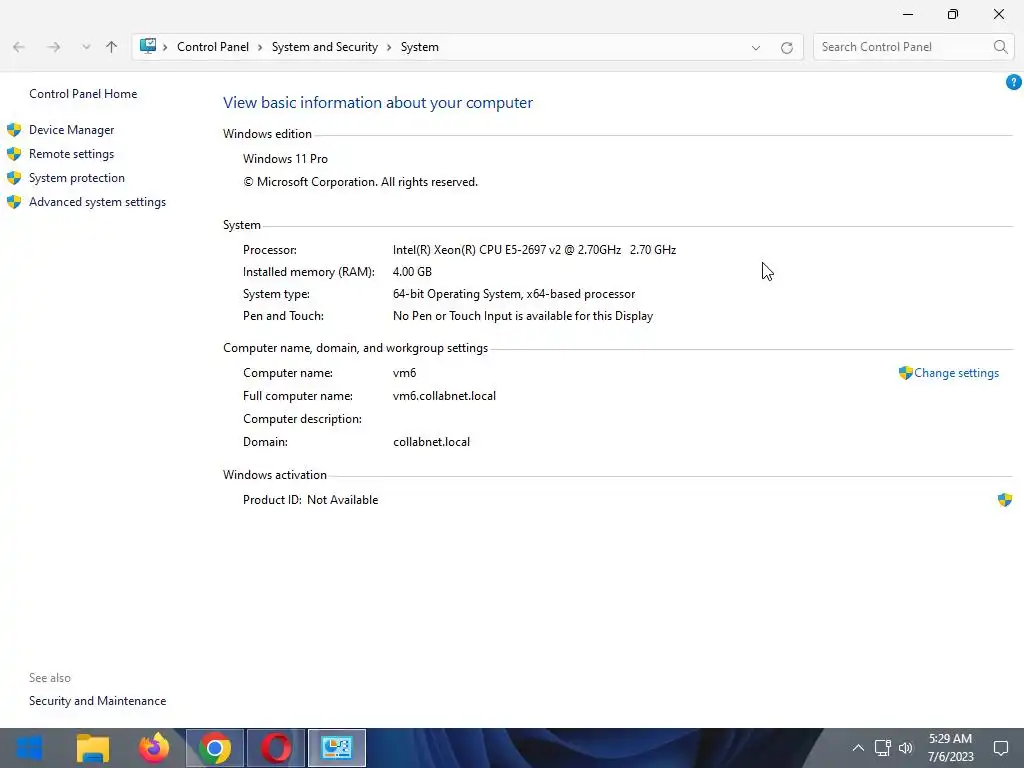Open Remote settings link
Image resolution: width=1024 pixels, height=768 pixels.
point(71,154)
